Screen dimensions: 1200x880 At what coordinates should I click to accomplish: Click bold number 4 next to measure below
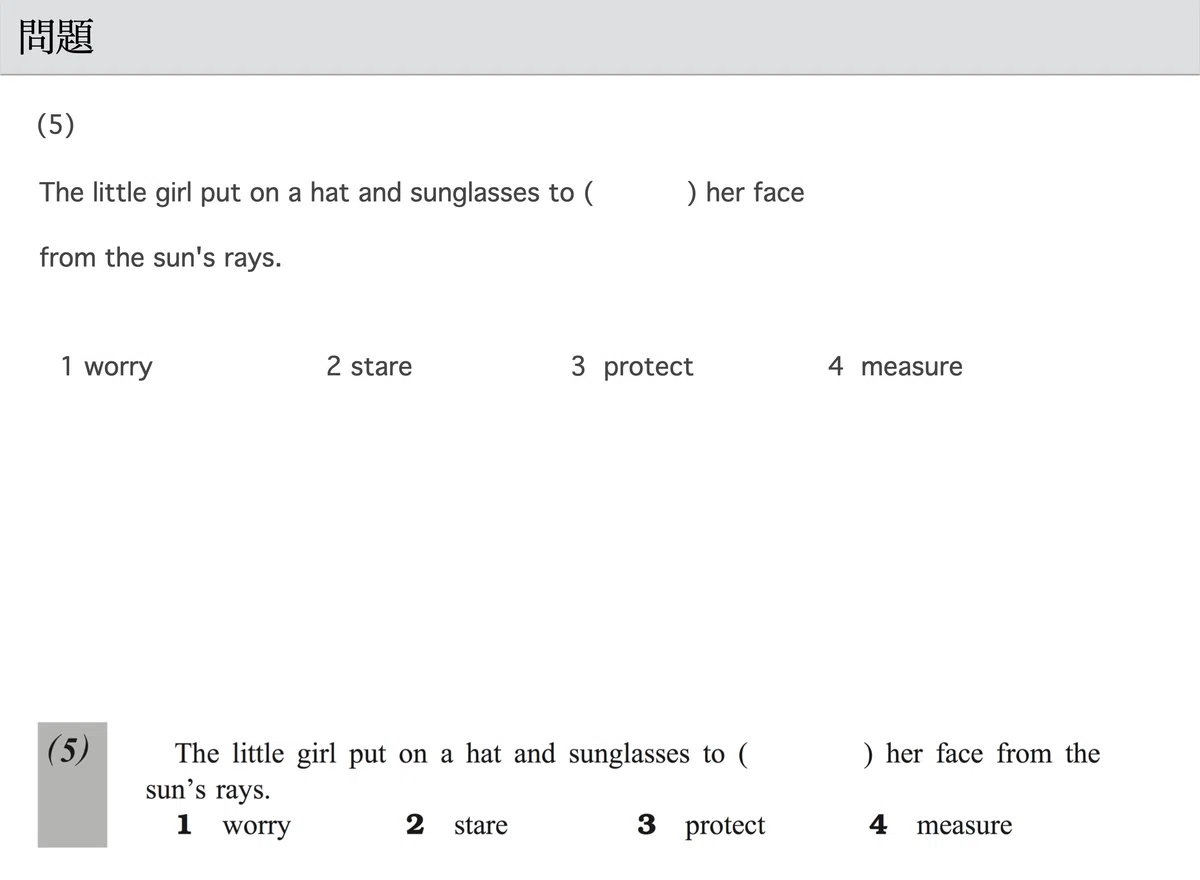(x=878, y=825)
